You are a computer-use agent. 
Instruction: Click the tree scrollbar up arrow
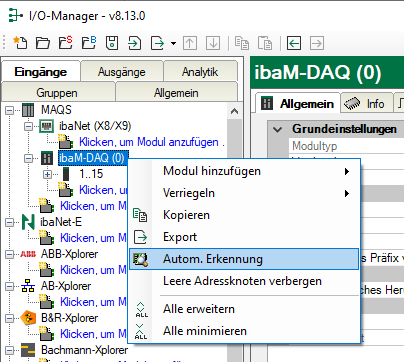234,111
